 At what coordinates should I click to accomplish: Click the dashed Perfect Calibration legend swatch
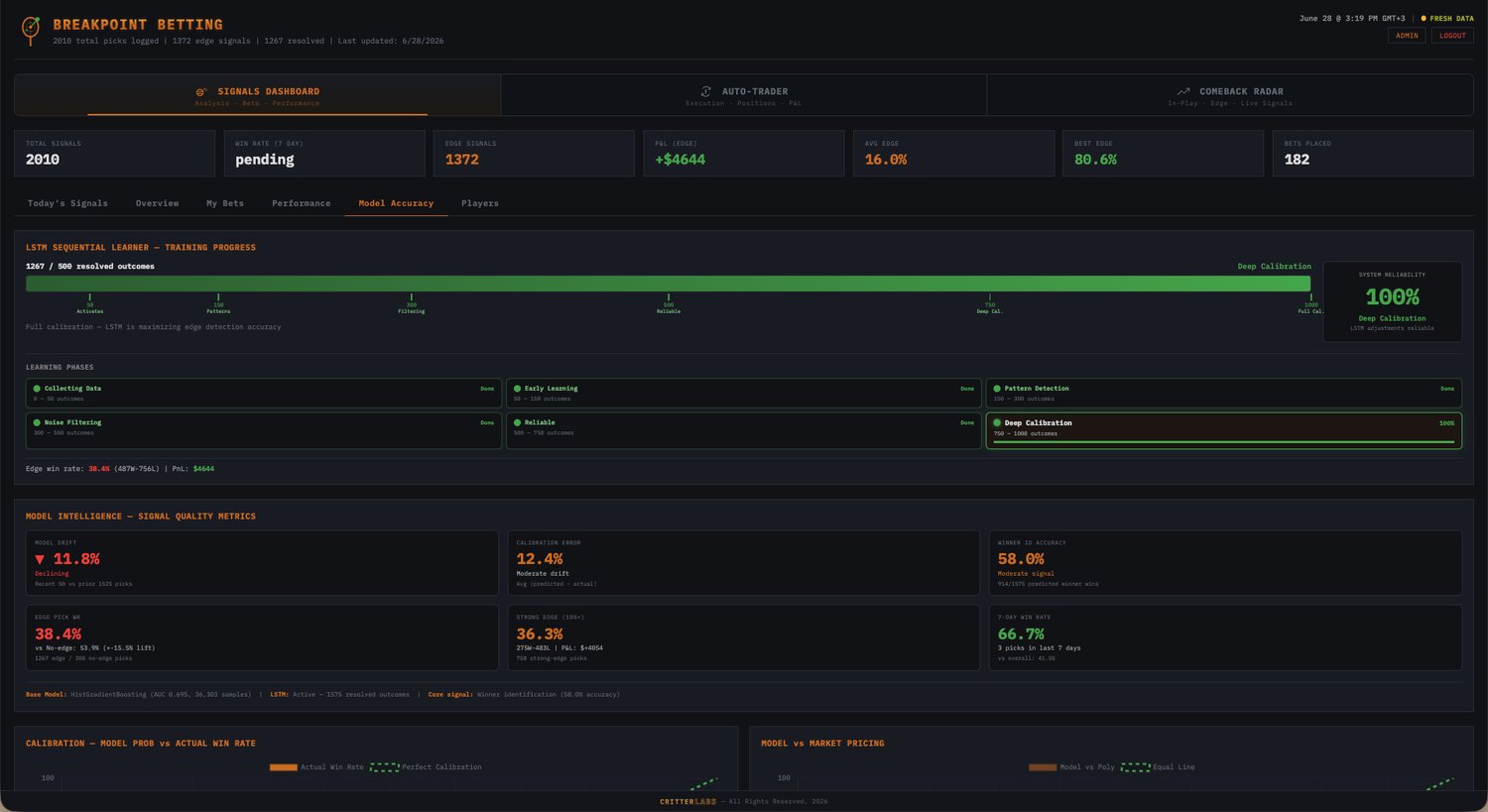click(384, 767)
